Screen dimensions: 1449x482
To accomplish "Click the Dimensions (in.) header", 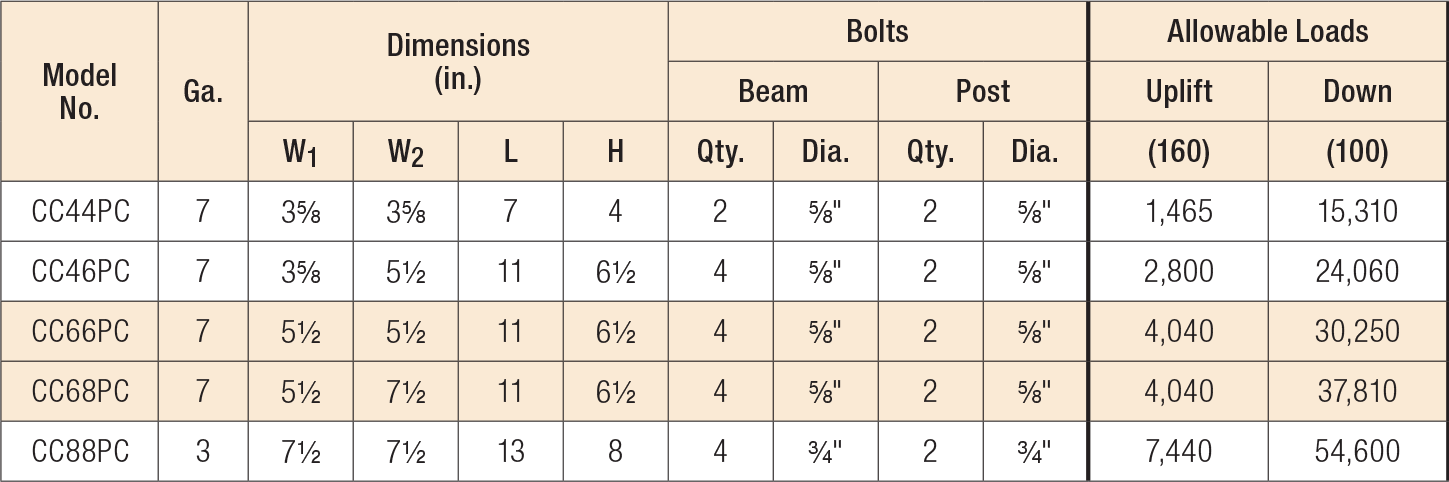I will point(458,61).
